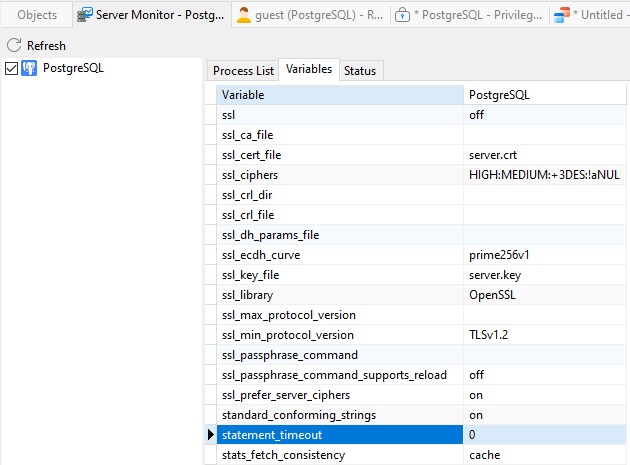Click the TLSv1.2 value cell

pos(545,335)
